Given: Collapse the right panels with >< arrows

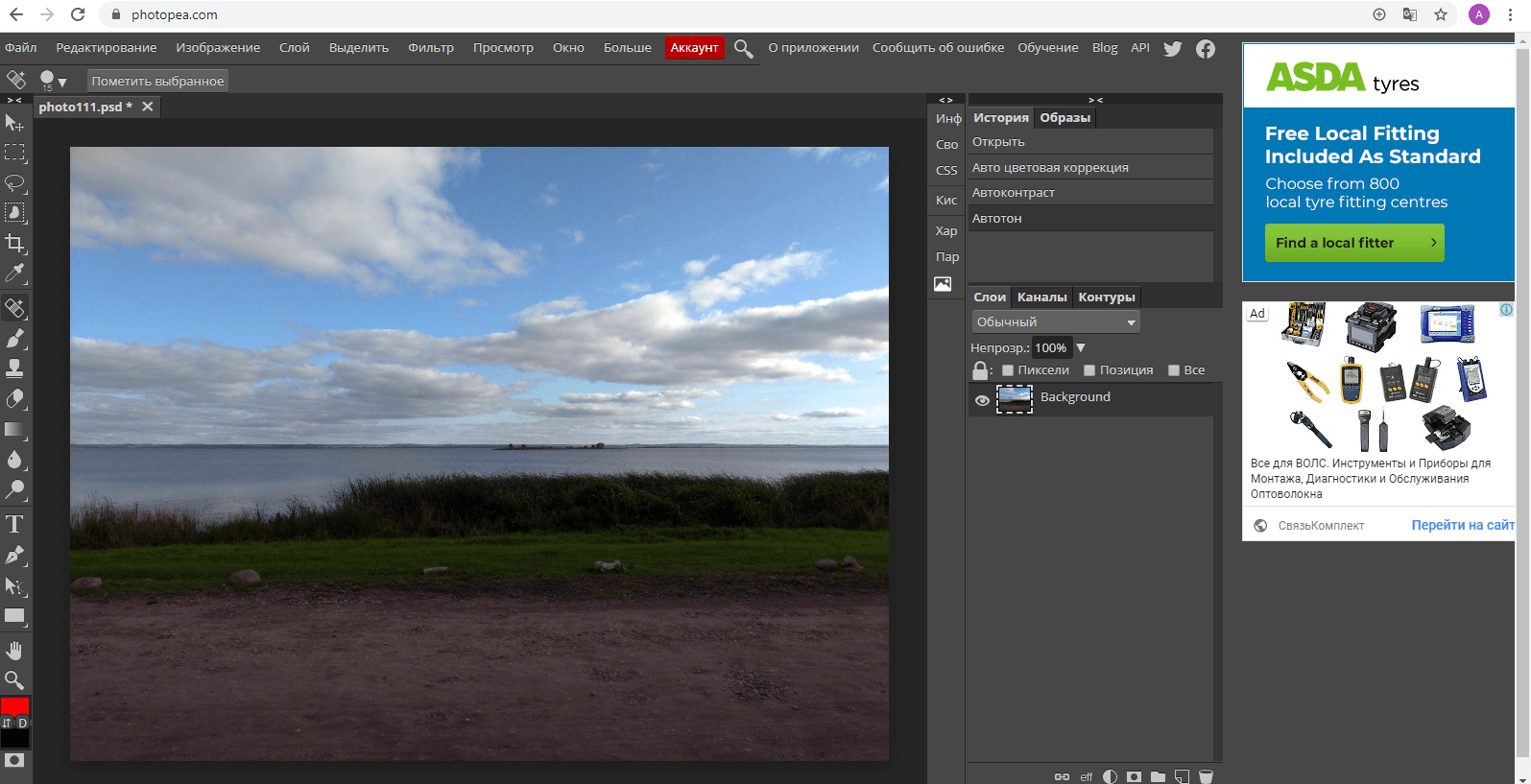Looking at the screenshot, I should pos(1095,100).
